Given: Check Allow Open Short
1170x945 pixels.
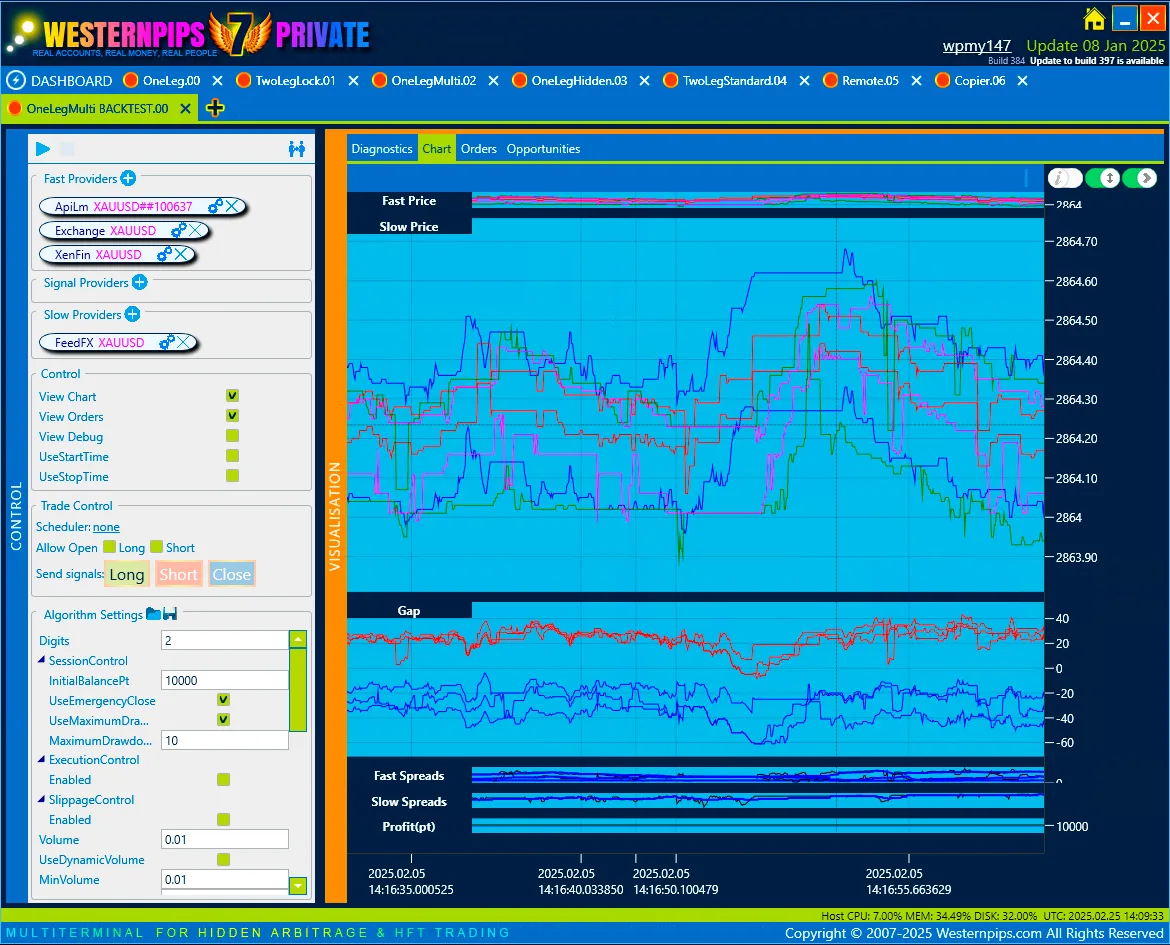Looking at the screenshot, I should coord(157,546).
